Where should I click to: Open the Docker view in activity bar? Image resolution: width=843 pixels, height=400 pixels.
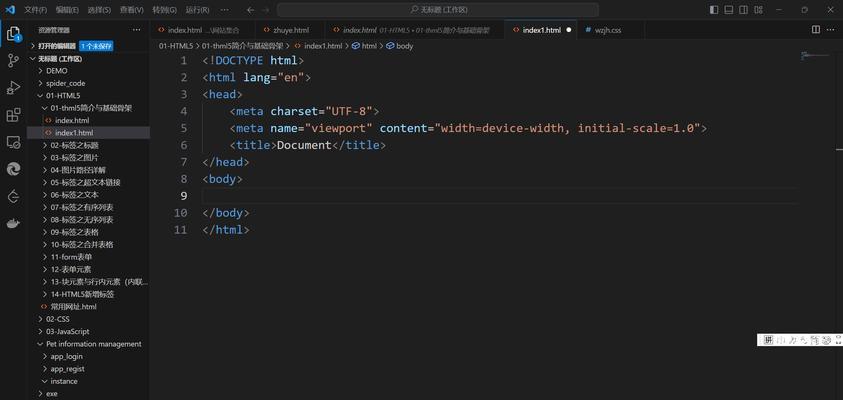[13, 224]
